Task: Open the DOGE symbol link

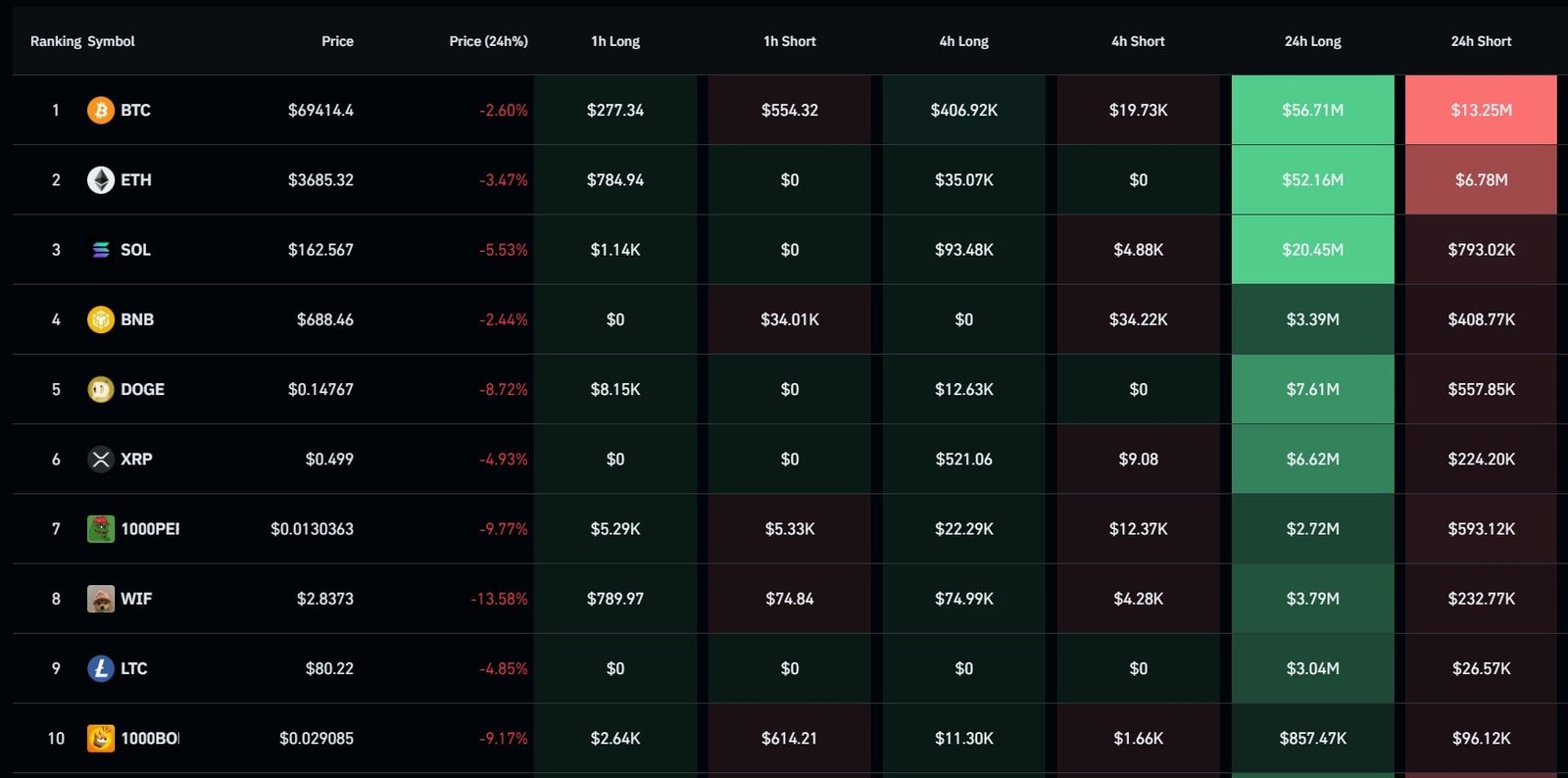Action: [142, 389]
